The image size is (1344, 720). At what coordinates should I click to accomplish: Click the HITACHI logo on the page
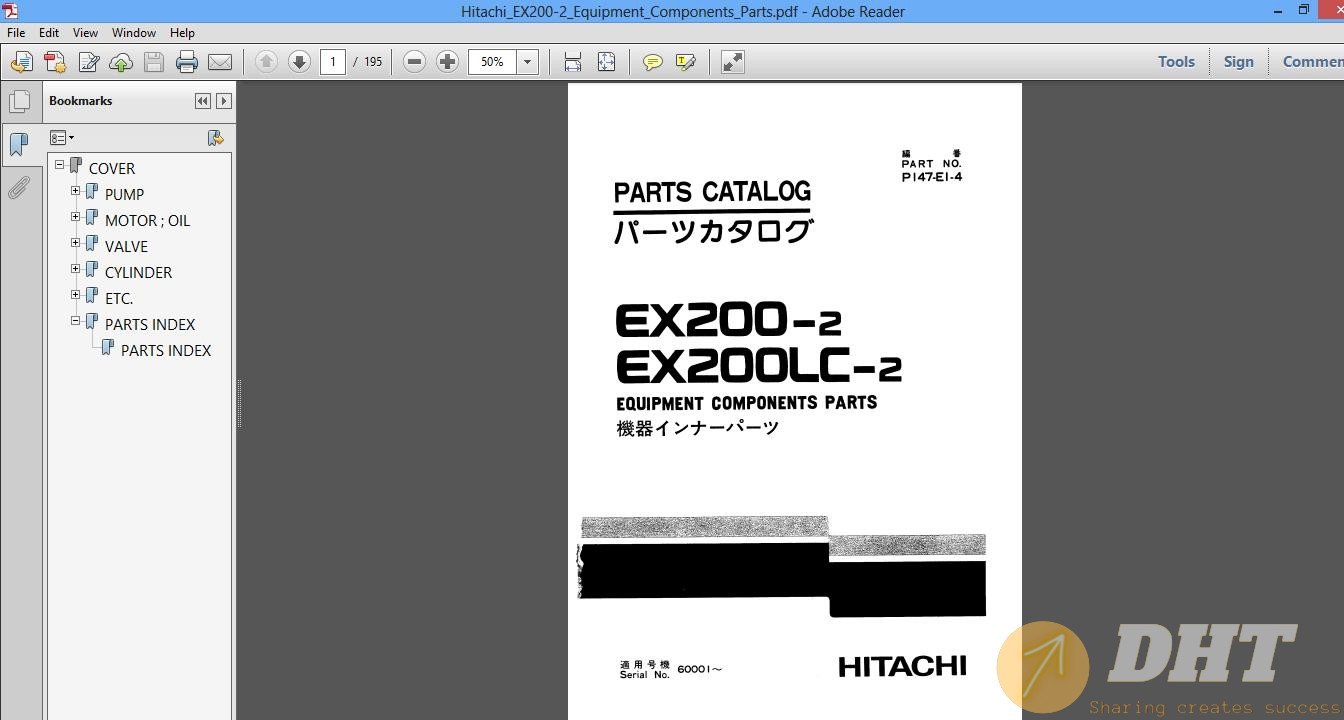coord(902,666)
